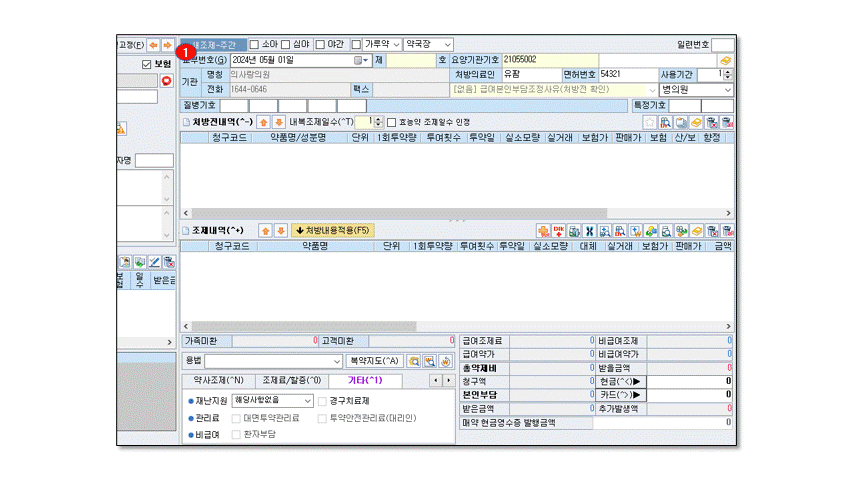Enable the 야간 checkbox

click(x=321, y=44)
